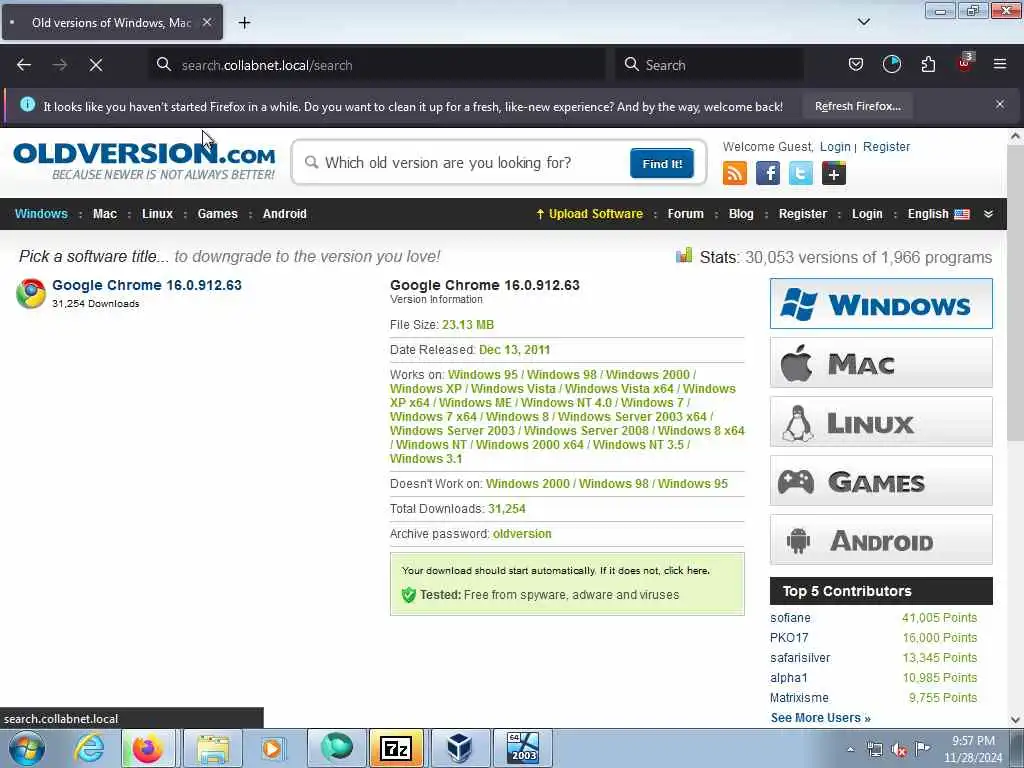
Task: Expand the list all tabs chevron
Action: tap(863, 22)
